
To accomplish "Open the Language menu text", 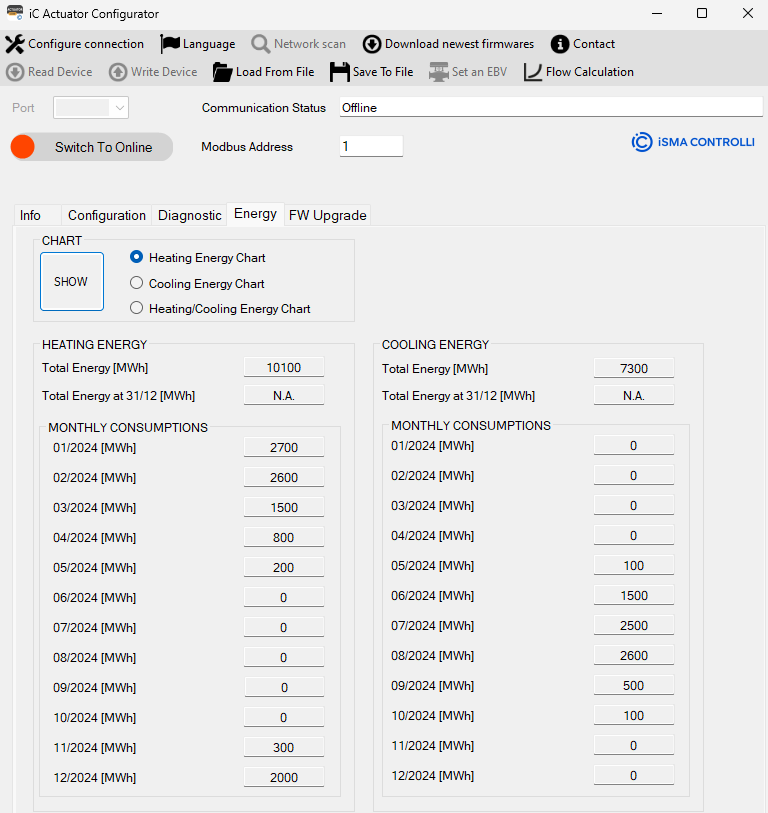I will point(209,45).
